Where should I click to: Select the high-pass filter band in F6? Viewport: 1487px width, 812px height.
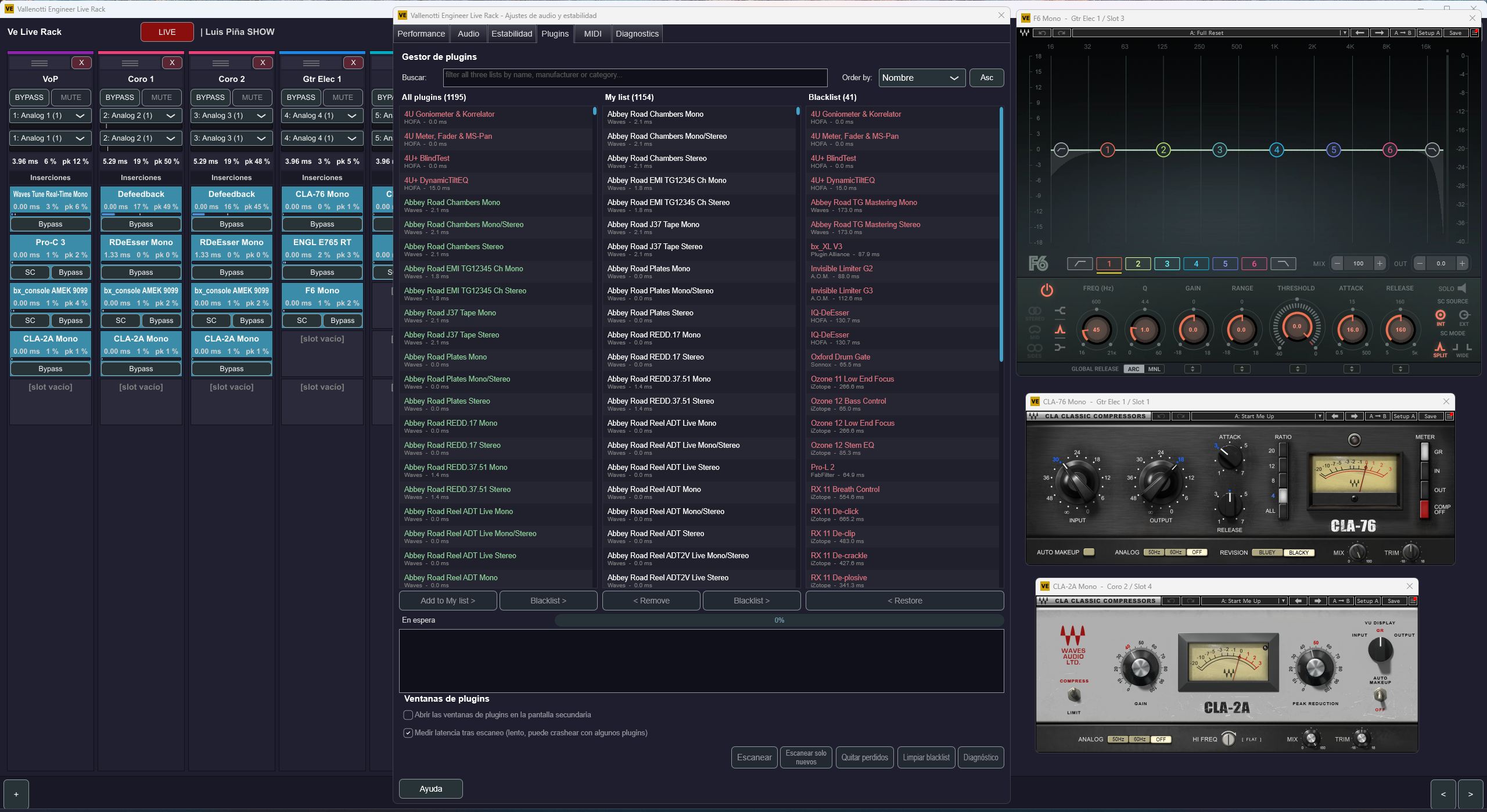click(1080, 264)
